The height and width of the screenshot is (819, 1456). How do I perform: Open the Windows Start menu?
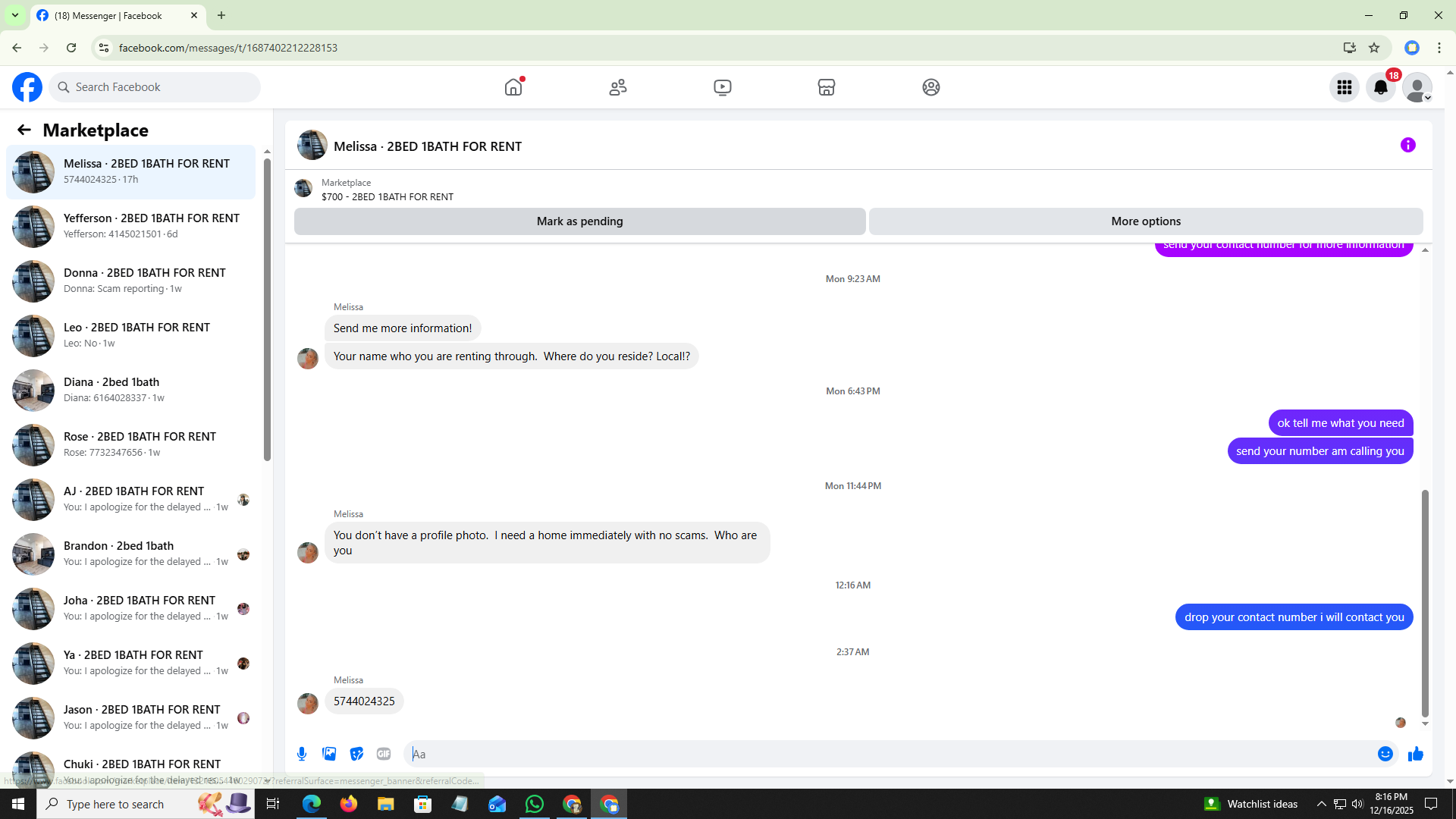(18, 804)
